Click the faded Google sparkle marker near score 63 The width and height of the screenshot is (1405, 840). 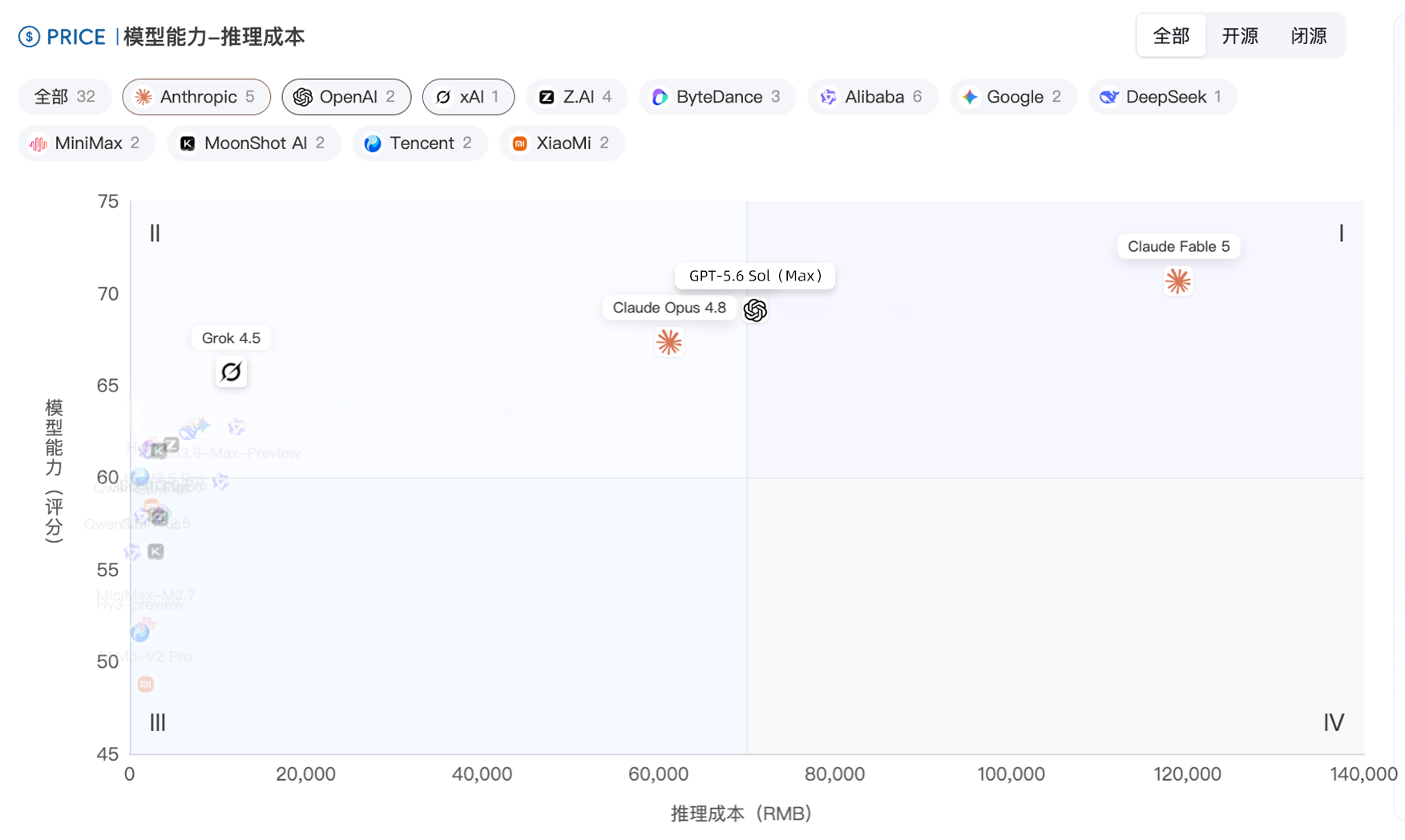tap(201, 425)
